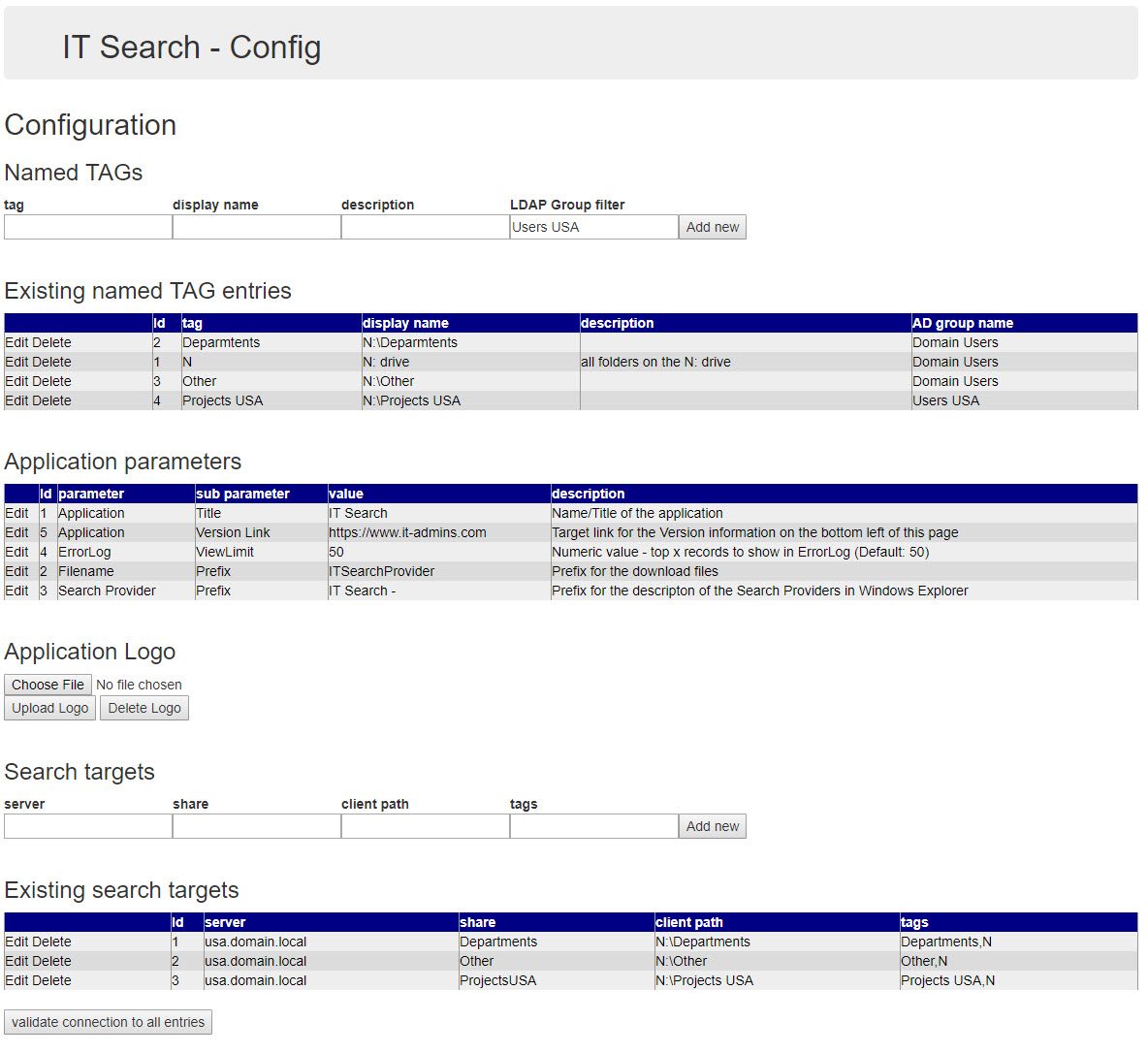Click the Named TAGs 'tag' input field

pyautogui.click(x=88, y=227)
